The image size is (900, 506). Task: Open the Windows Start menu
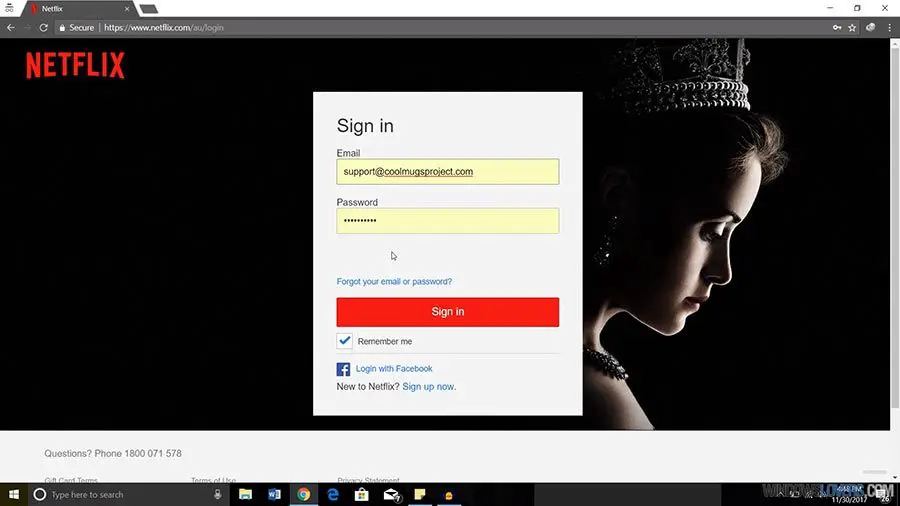click(x=14, y=495)
